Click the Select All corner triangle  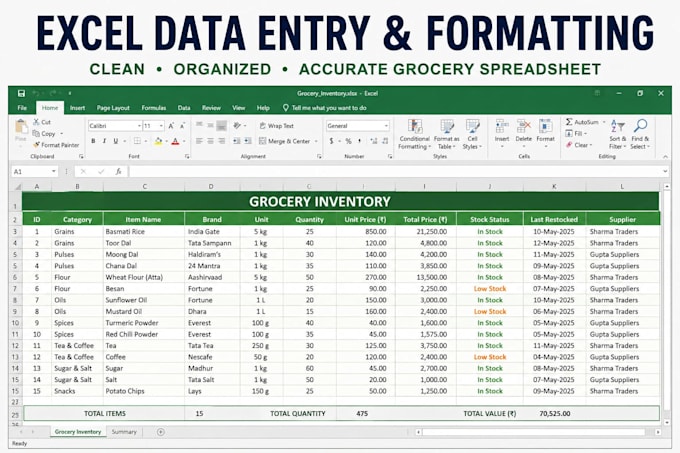click(x=18, y=187)
